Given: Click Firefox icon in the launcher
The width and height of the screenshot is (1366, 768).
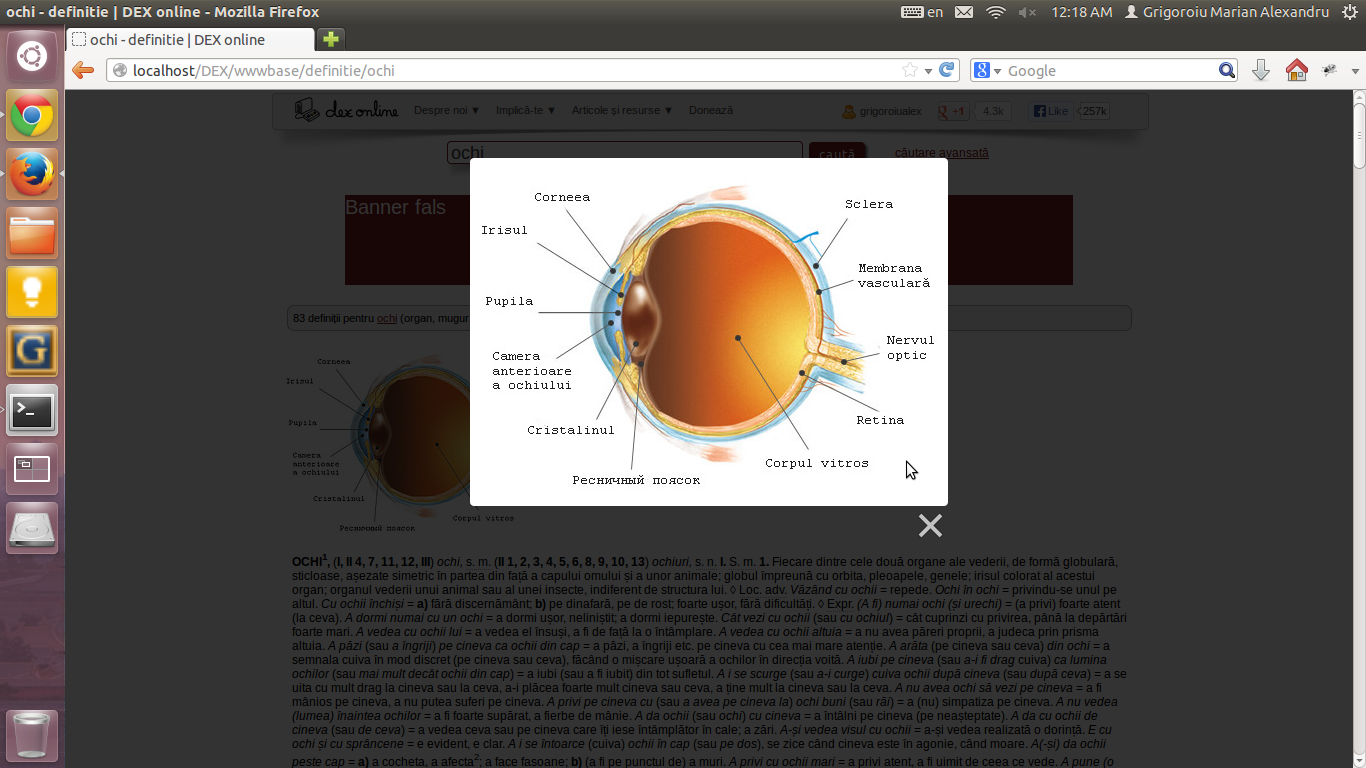Looking at the screenshot, I should click(32, 175).
